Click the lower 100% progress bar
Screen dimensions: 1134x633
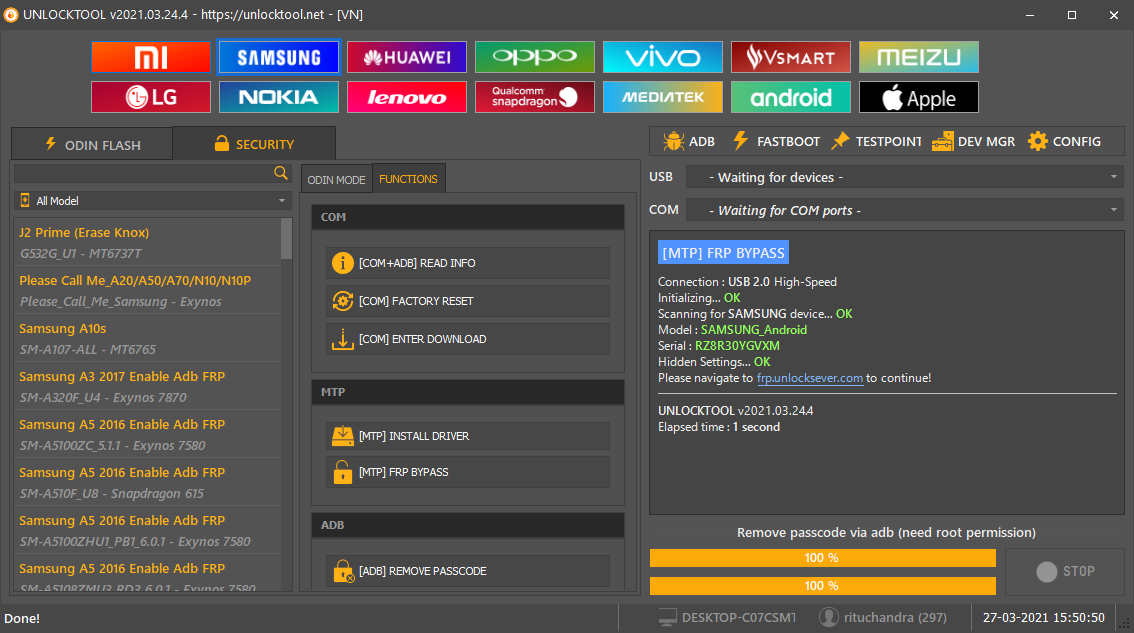(x=822, y=585)
